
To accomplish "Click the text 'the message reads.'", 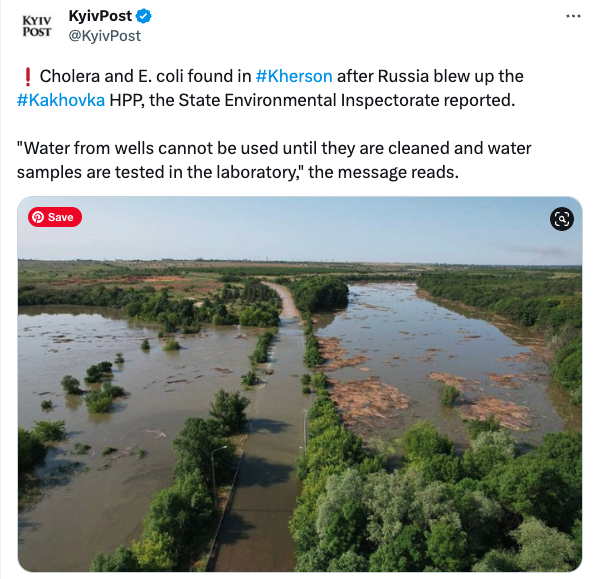I will [384, 172].
